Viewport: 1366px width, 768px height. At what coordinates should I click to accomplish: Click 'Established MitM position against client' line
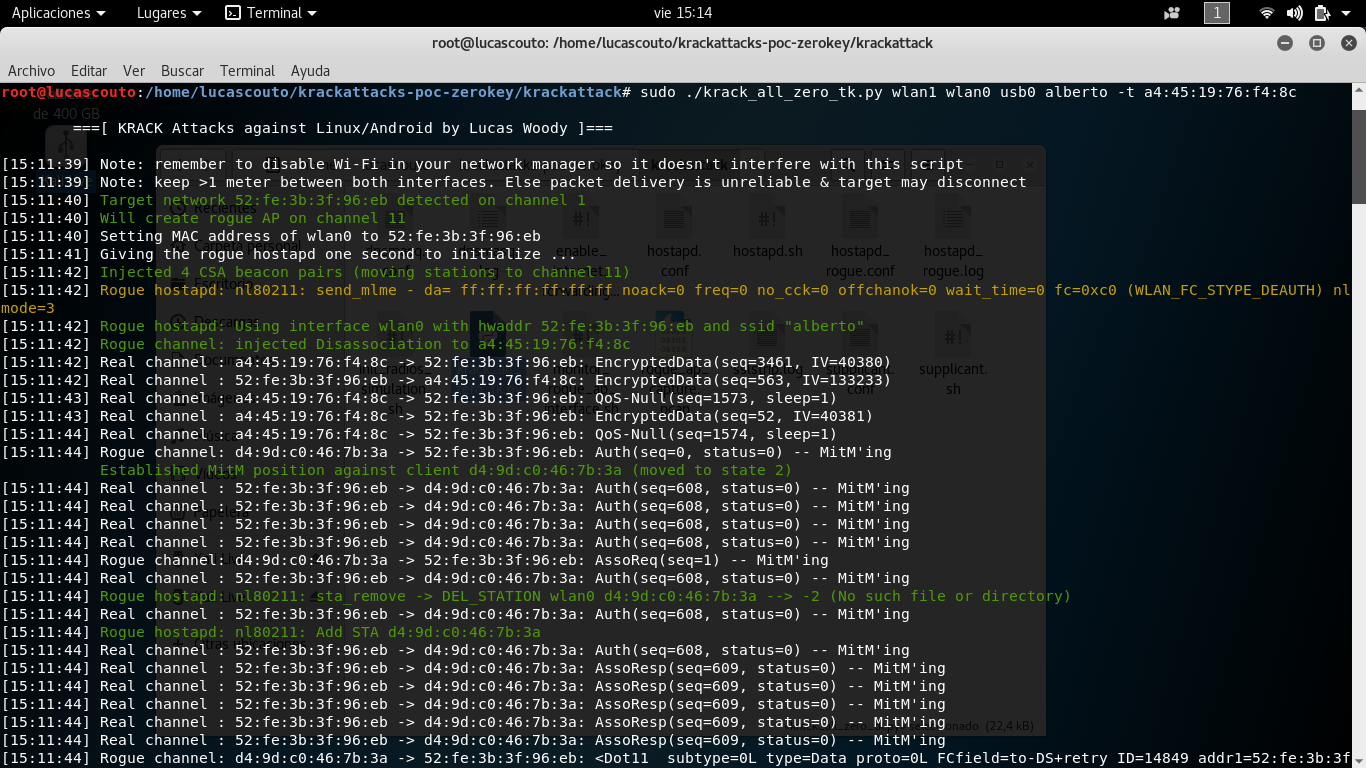[x=445, y=470]
